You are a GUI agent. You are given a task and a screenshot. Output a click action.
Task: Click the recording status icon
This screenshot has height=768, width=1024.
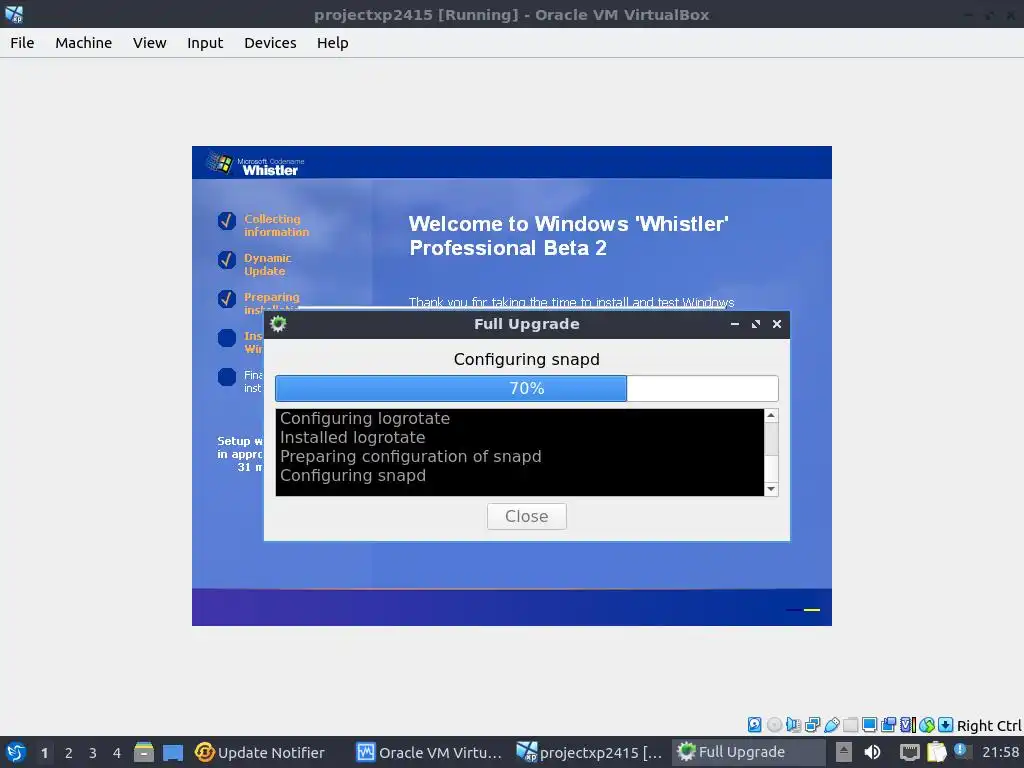pyautogui.click(x=888, y=724)
